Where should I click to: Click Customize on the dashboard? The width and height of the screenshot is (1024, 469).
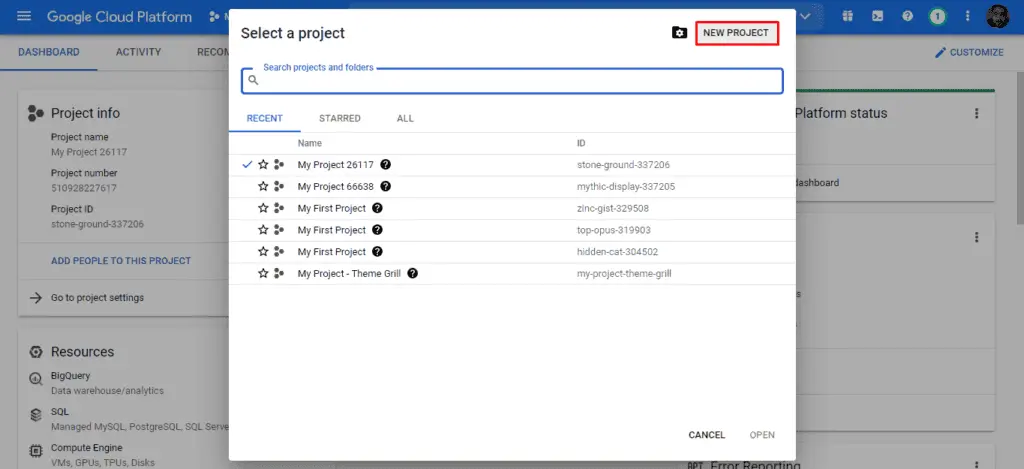(969, 52)
